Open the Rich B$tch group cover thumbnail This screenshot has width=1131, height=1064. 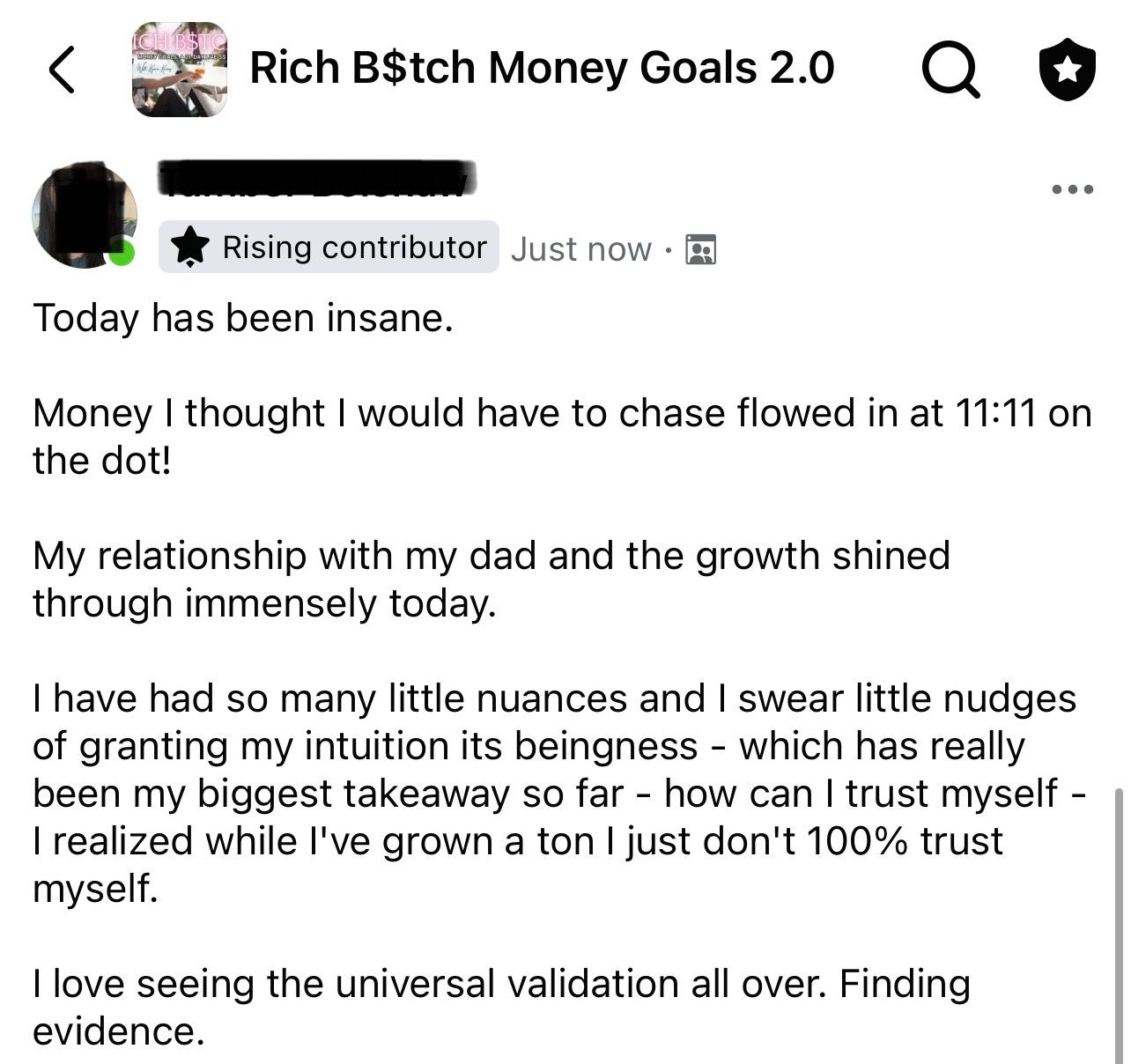tap(180, 70)
